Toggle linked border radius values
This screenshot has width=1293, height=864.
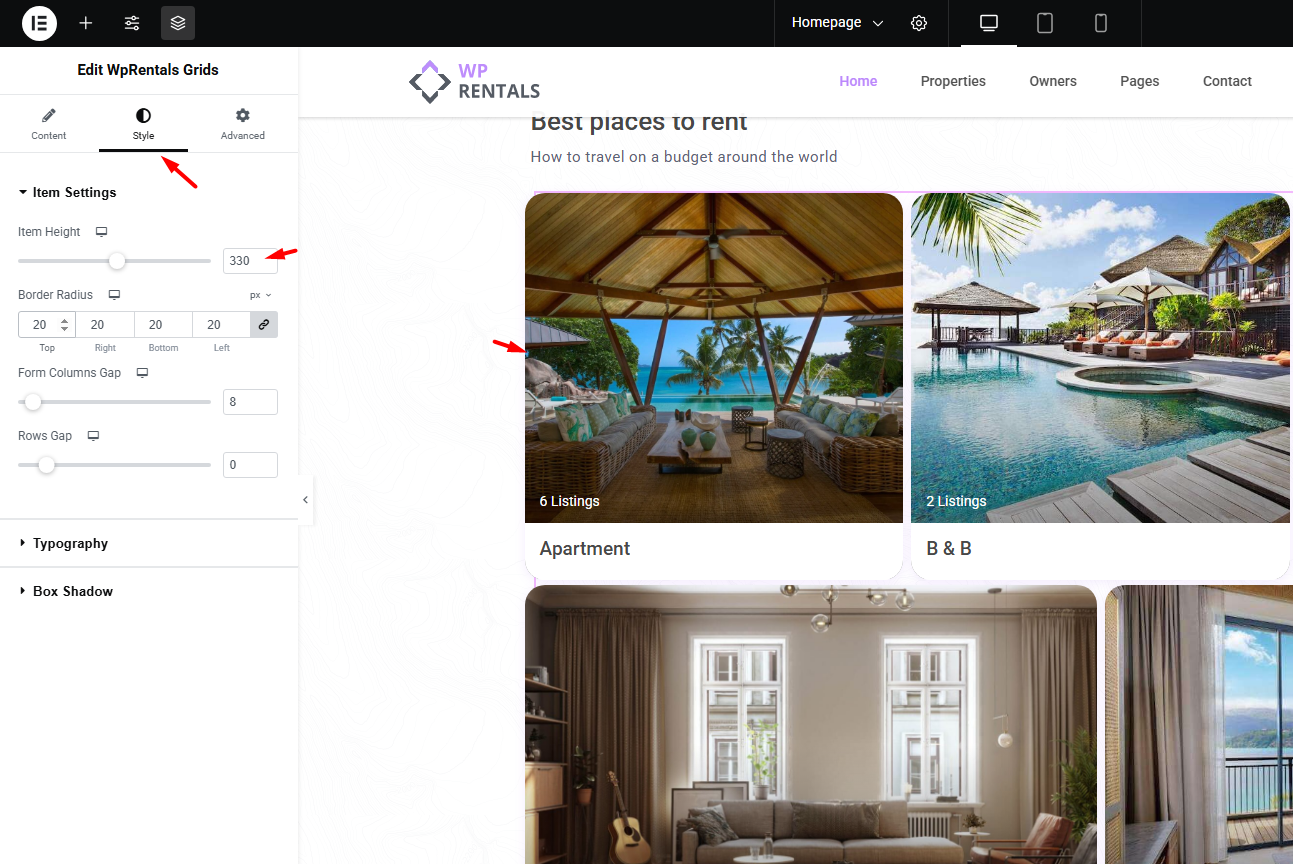264,325
